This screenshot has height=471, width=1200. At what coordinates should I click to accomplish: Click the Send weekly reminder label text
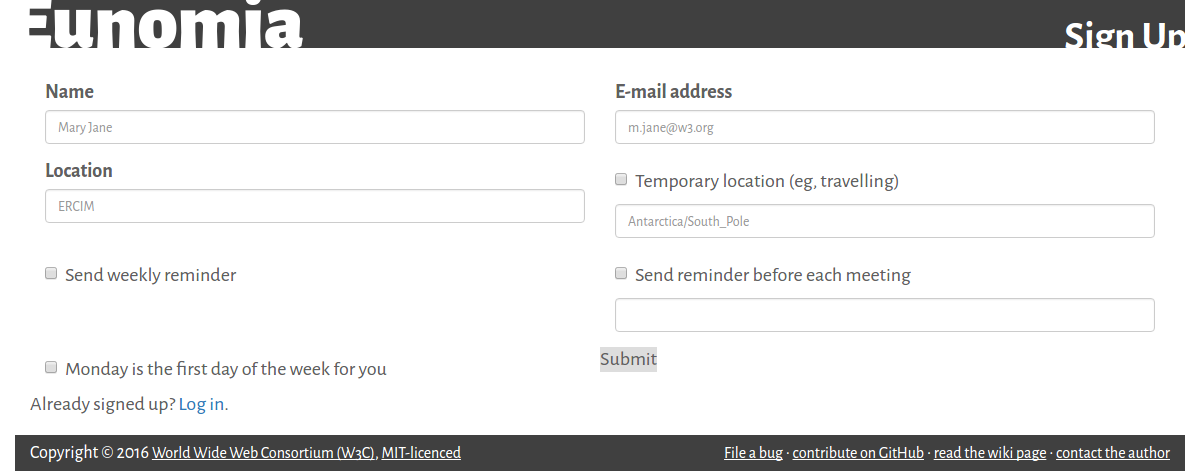point(150,275)
